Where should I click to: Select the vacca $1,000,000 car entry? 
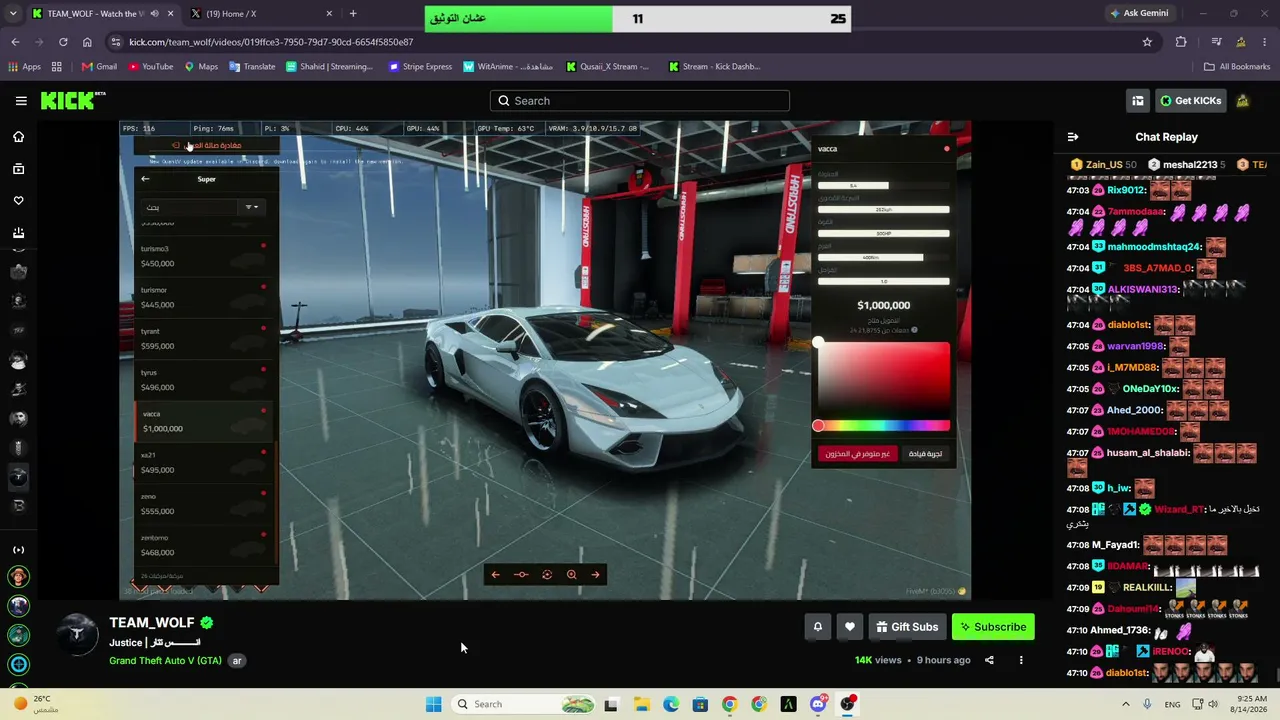204,421
